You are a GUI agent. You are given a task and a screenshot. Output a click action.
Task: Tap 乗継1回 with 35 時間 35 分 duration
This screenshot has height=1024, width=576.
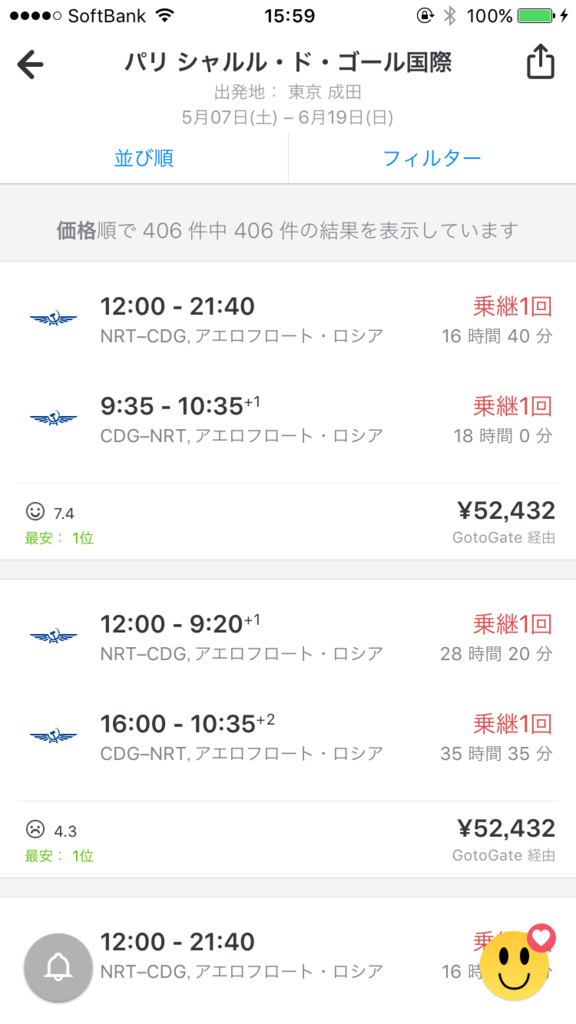tap(513, 724)
